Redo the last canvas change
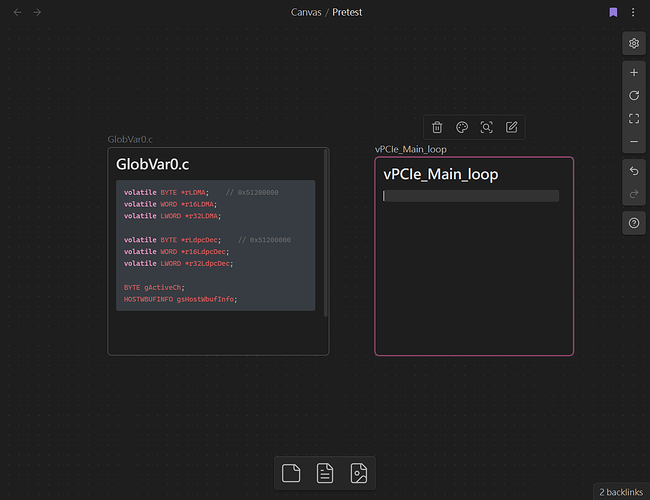Image resolution: width=650 pixels, height=500 pixels. coord(634,194)
